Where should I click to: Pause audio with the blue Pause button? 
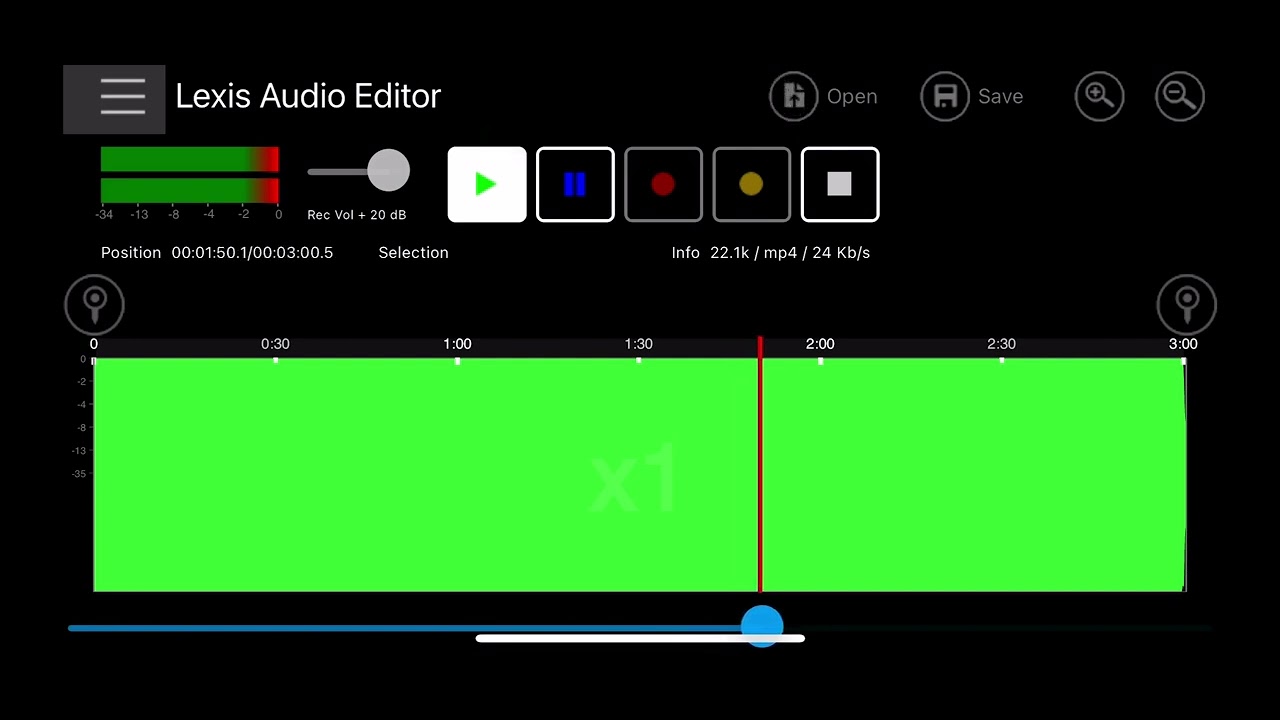[575, 184]
